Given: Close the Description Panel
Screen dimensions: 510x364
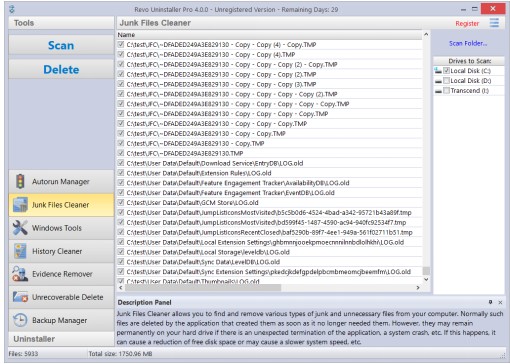Looking at the screenshot, I should 500,302.
